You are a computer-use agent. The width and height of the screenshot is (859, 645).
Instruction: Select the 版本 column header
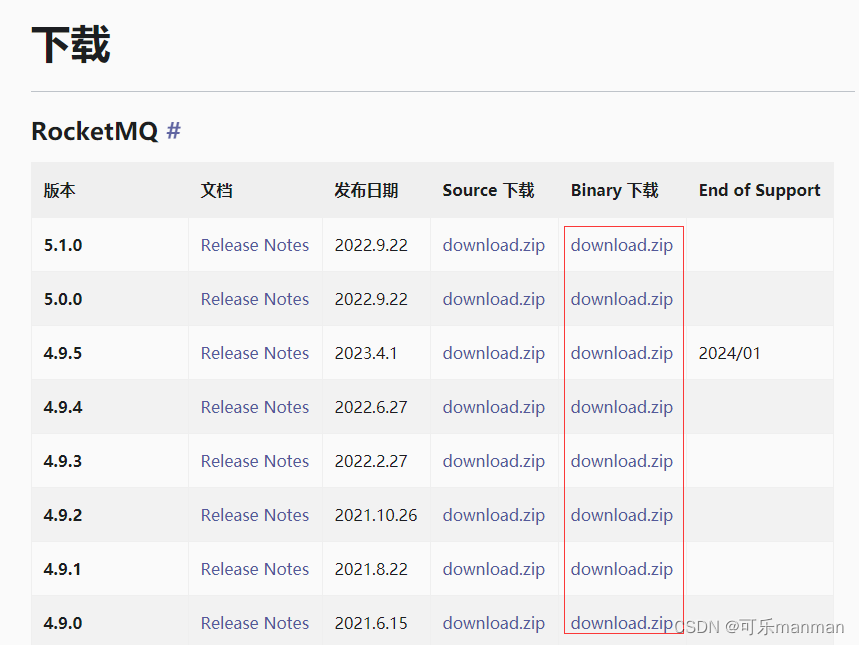(x=59, y=190)
